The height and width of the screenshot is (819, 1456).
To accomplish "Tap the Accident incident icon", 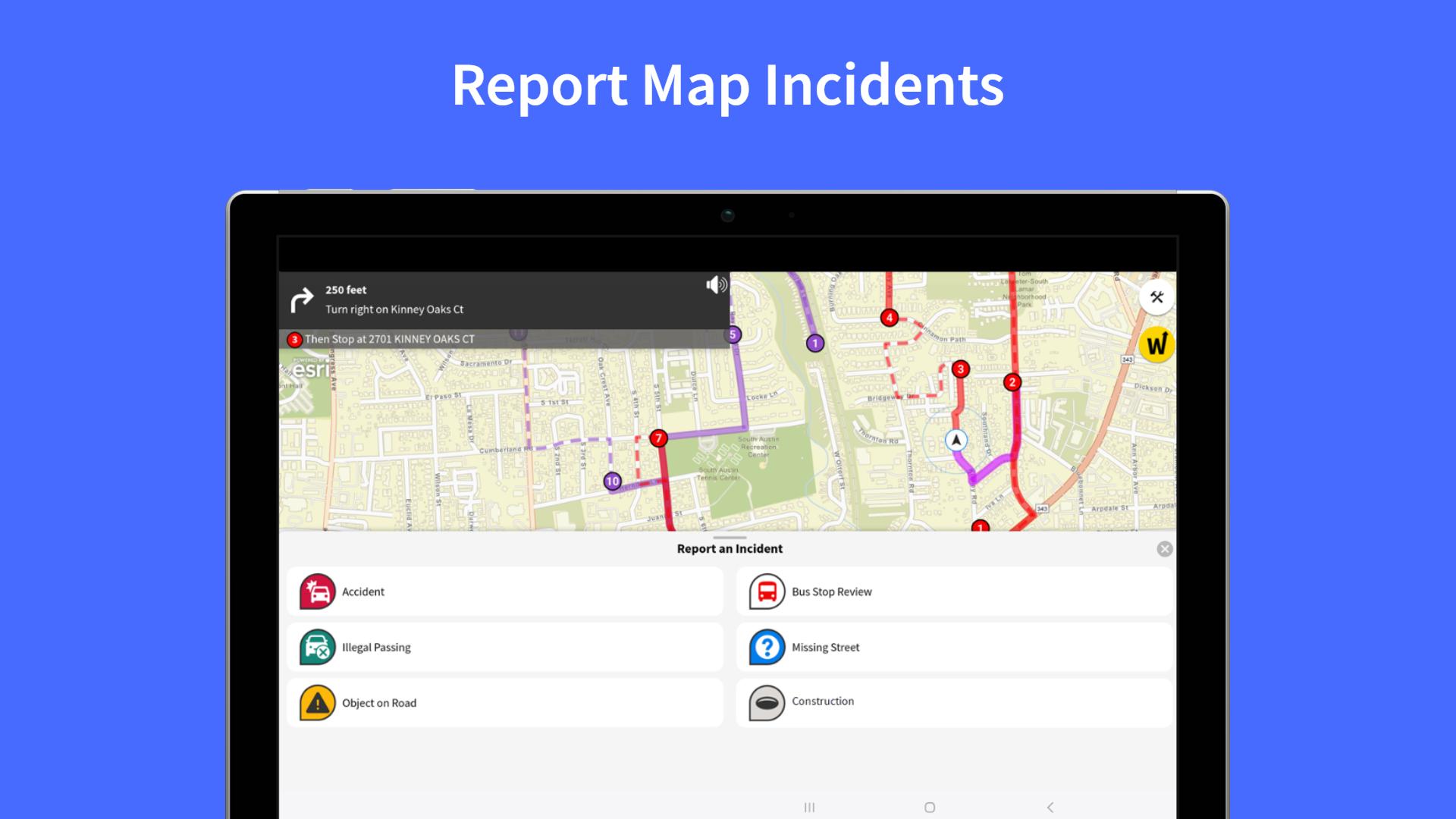I will pyautogui.click(x=317, y=591).
